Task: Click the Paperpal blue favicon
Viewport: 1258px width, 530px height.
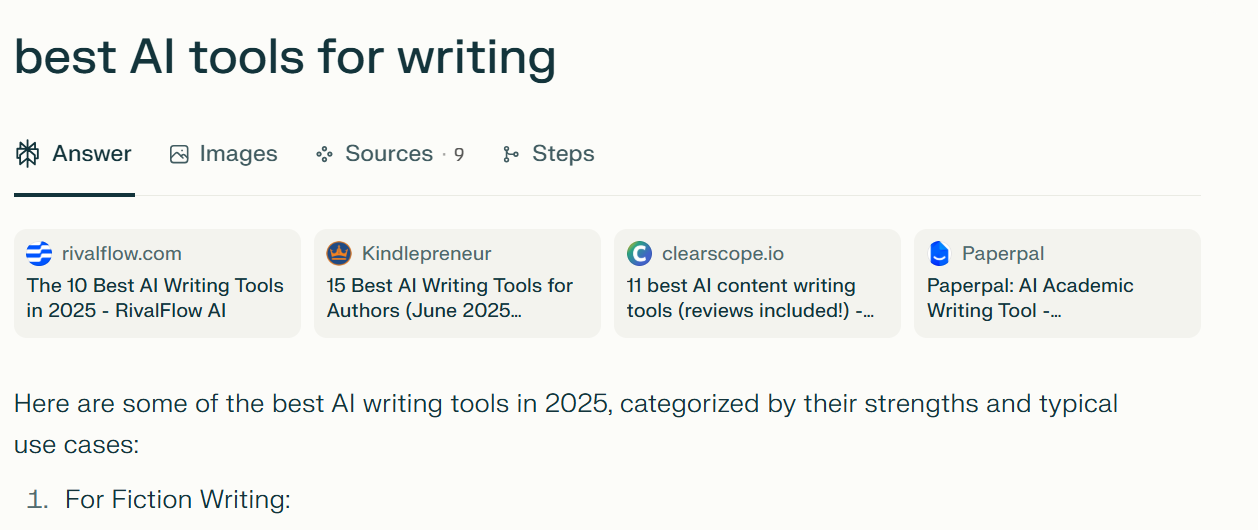Action: coord(939,254)
